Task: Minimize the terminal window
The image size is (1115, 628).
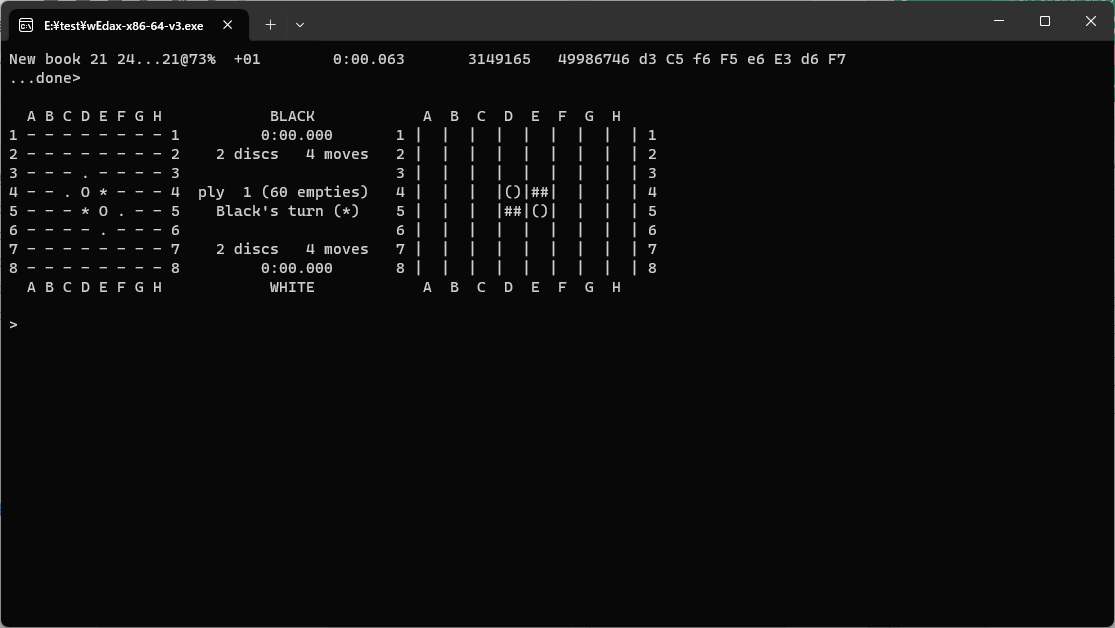Action: click(998, 22)
